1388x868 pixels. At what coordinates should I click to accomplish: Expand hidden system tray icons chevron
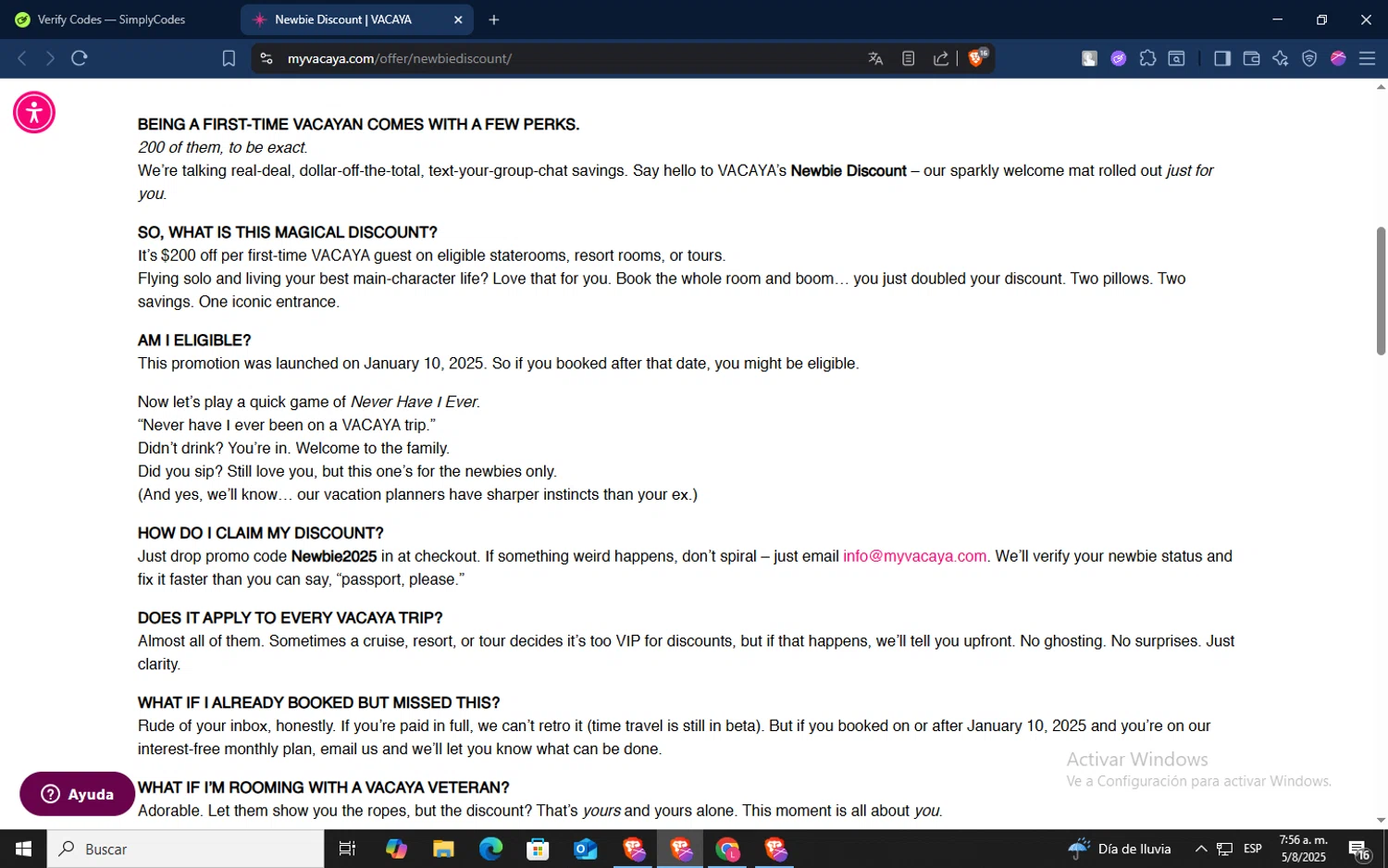pos(1200,849)
